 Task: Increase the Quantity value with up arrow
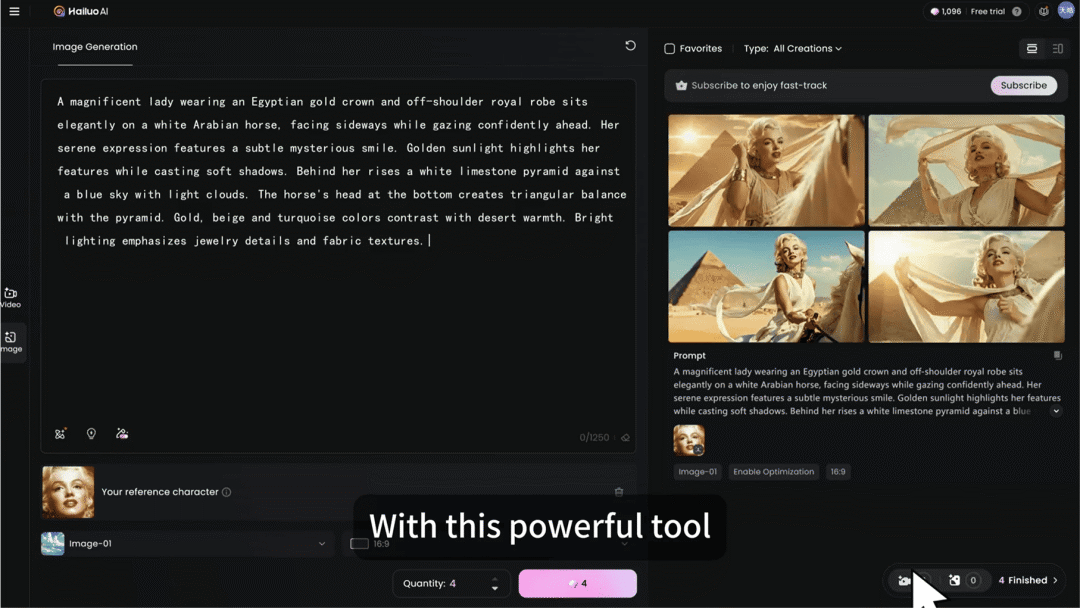click(x=495, y=579)
